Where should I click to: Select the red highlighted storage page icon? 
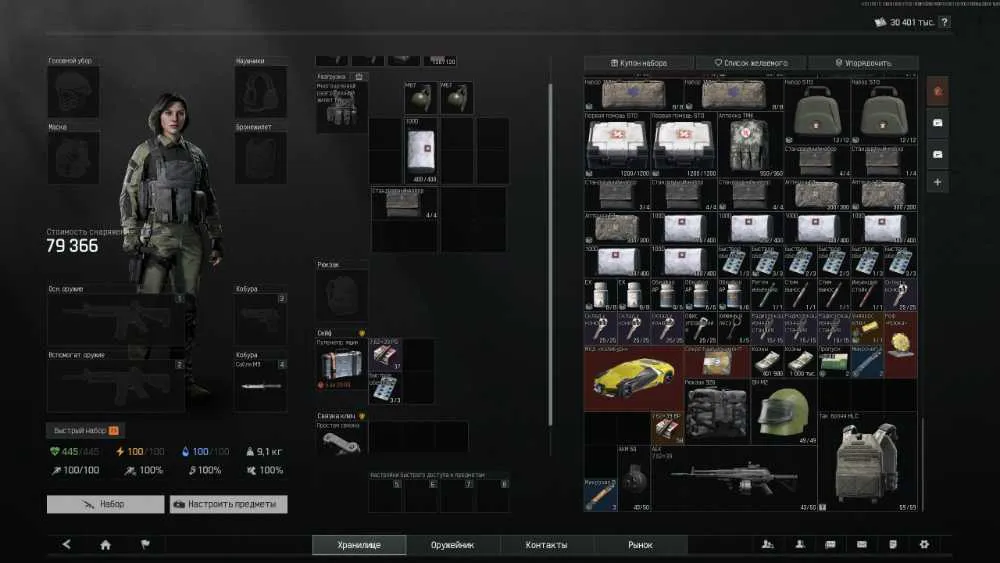point(938,91)
